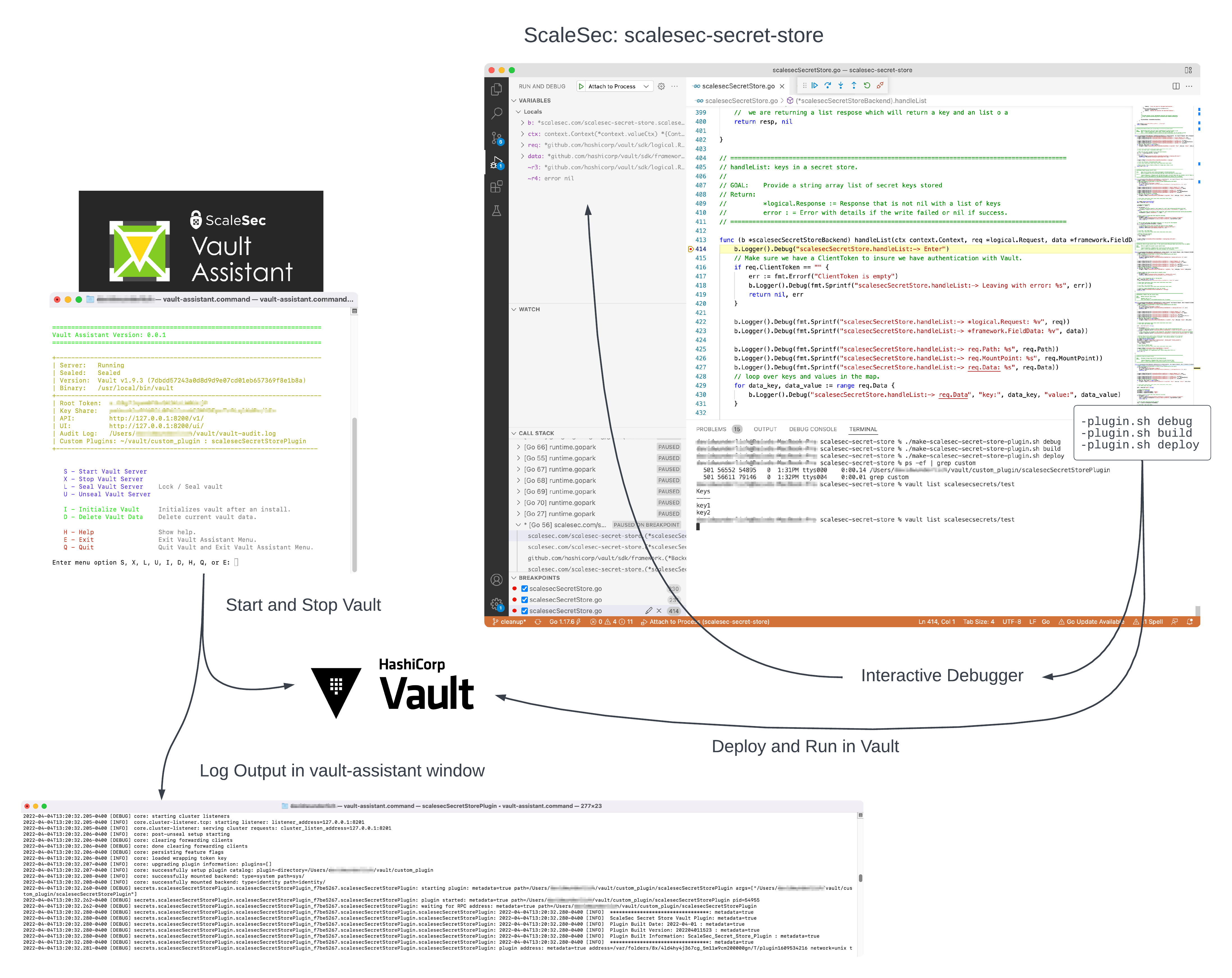Click Tab Size: 4 in status bar
The image size is (1232, 978).
point(978,622)
